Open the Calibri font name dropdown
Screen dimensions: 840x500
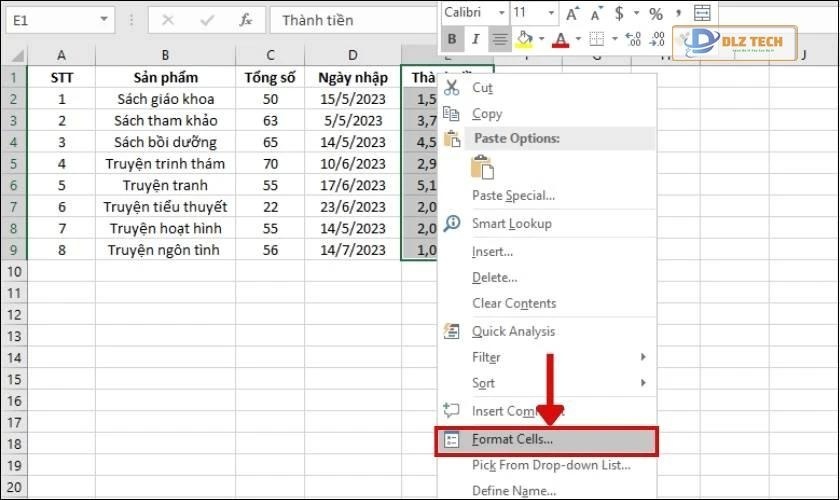point(501,12)
